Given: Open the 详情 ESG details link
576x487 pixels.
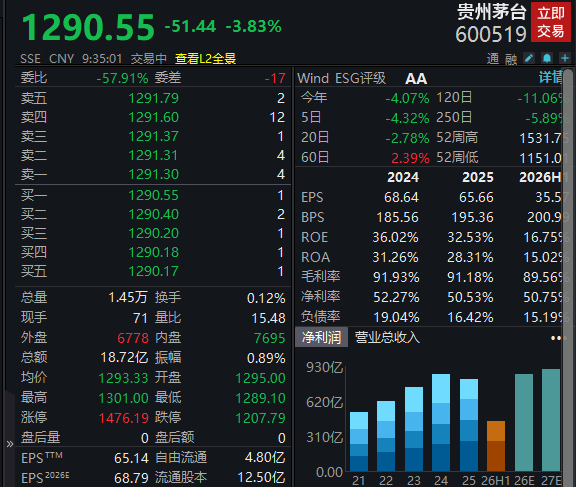Looking at the screenshot, I should pyautogui.click(x=550, y=78).
